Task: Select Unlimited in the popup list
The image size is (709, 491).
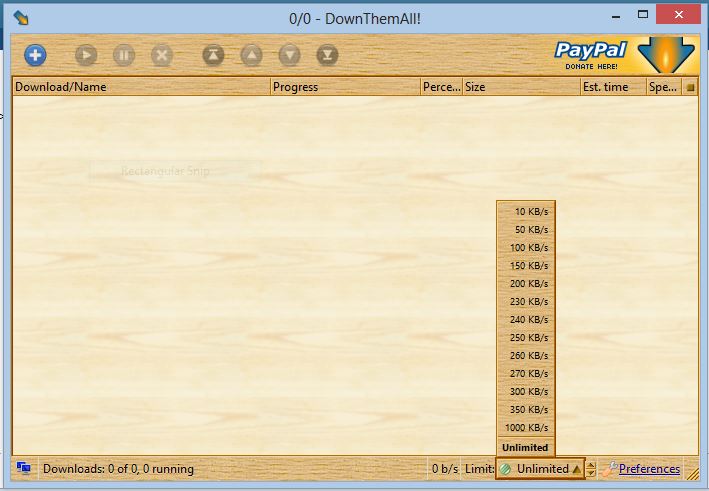Action: pyautogui.click(x=526, y=448)
